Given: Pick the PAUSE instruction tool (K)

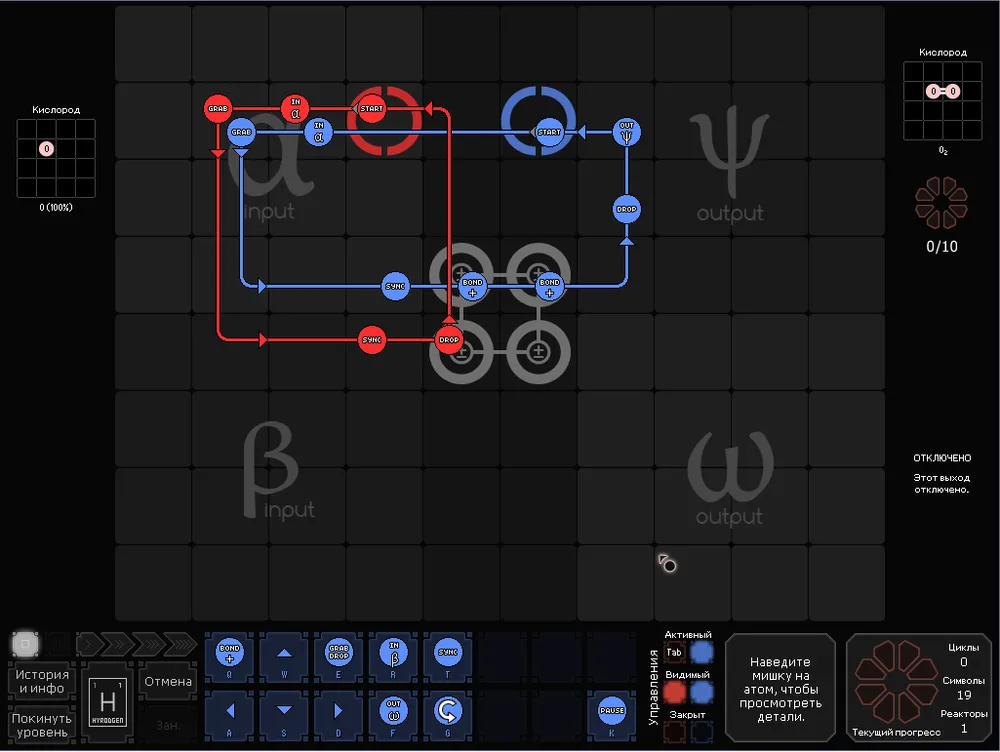Looking at the screenshot, I should coord(612,715).
